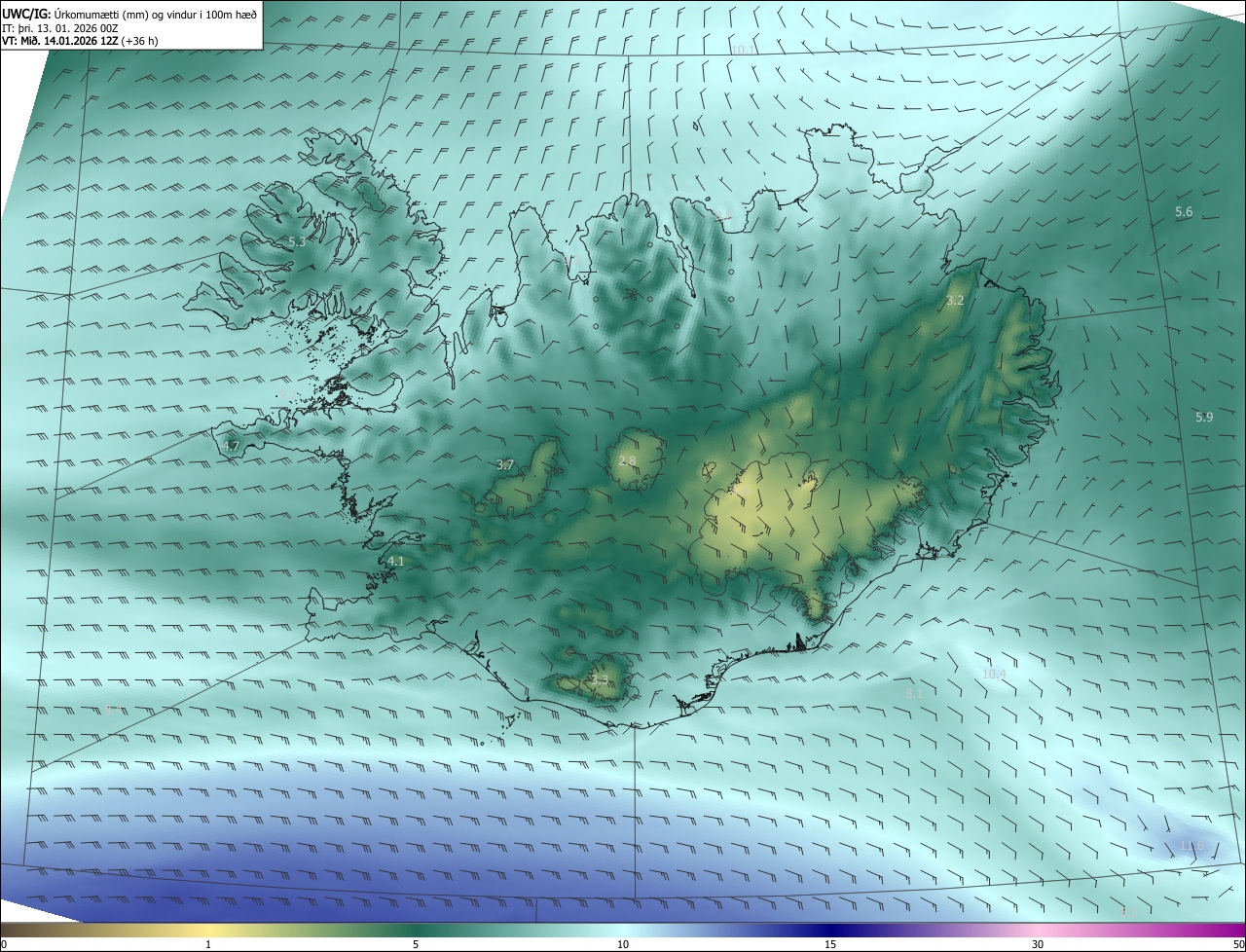
Task: Click the "(+36 h)" forecast offset text
Action: (x=140, y=41)
